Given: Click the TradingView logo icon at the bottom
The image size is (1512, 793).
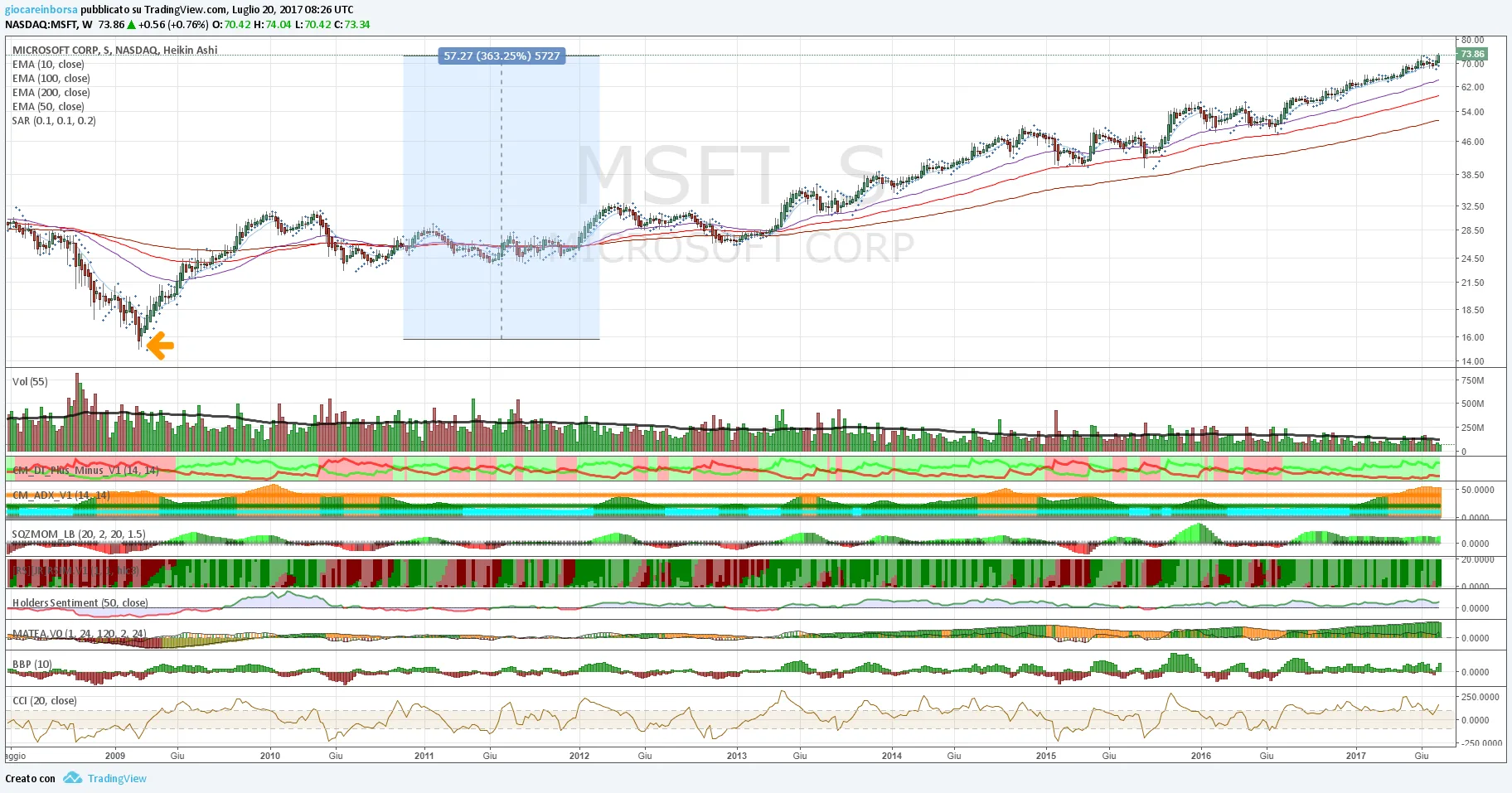Looking at the screenshot, I should pos(73,778).
